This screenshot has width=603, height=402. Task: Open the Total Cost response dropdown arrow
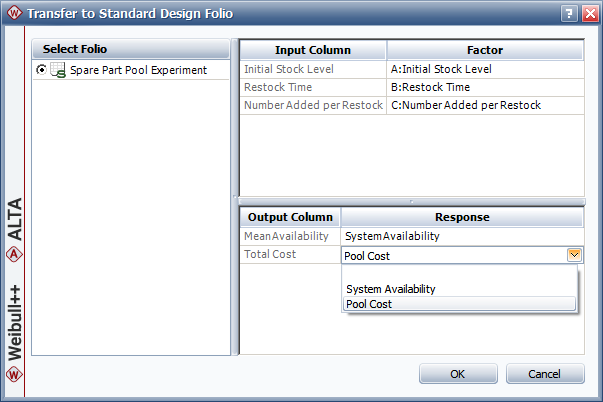point(573,255)
